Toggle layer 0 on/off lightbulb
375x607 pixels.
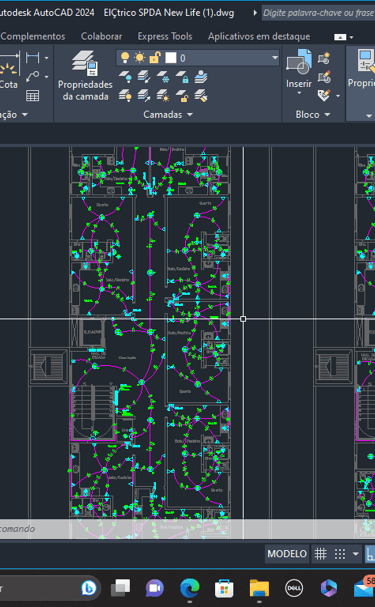click(x=125, y=58)
